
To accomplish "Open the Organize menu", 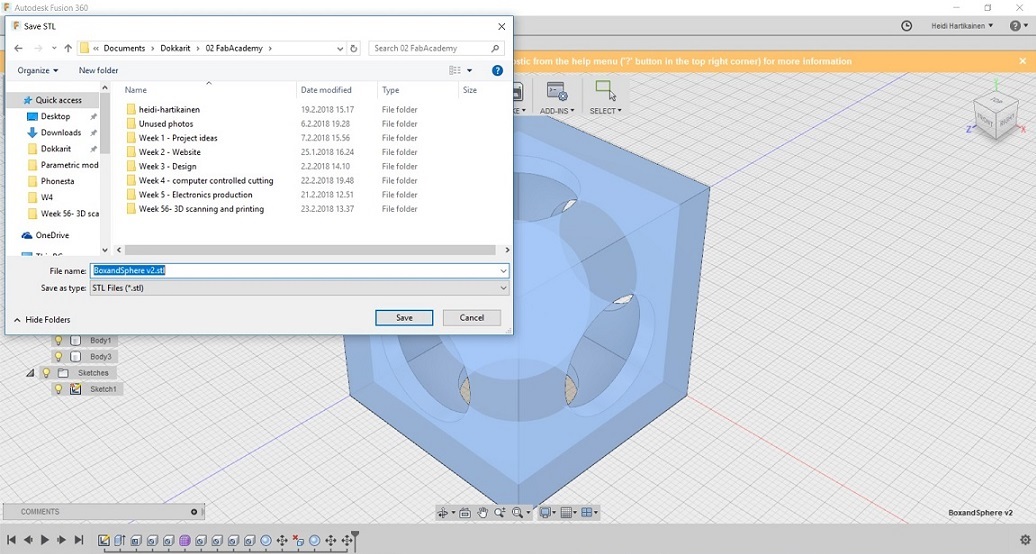I will pyautogui.click(x=38, y=70).
